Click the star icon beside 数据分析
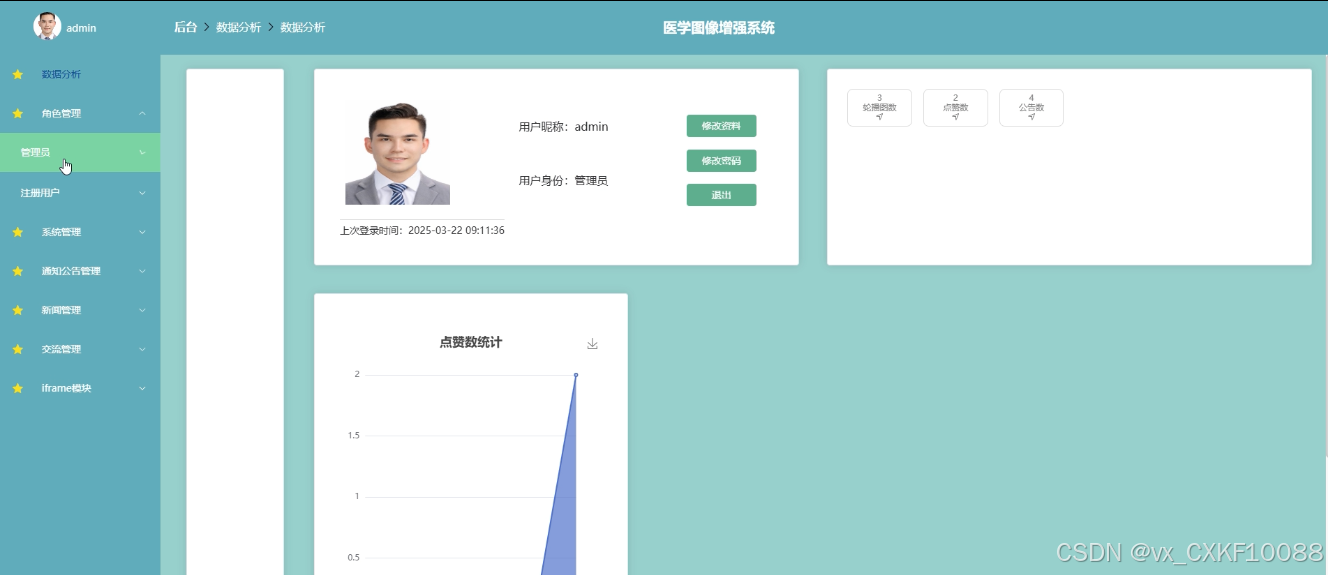 (17, 74)
